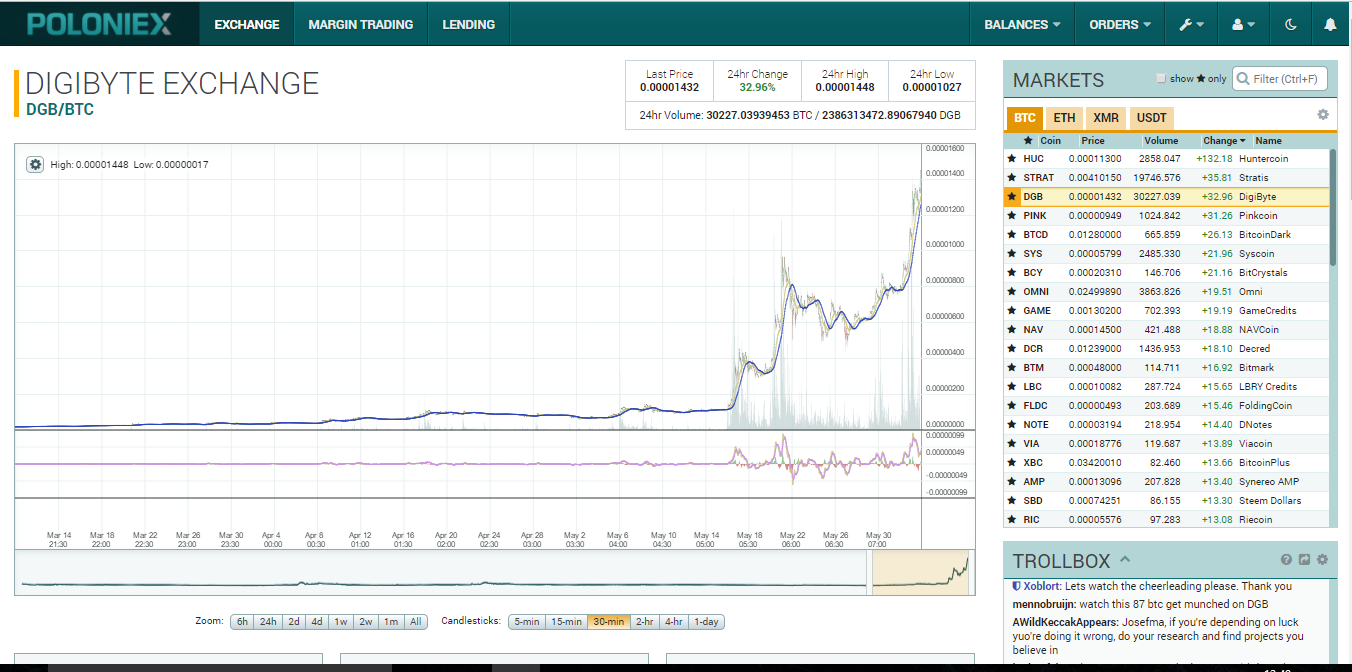1352x672 pixels.
Task: Select the RIC Riecoin market row
Action: pos(1166,520)
